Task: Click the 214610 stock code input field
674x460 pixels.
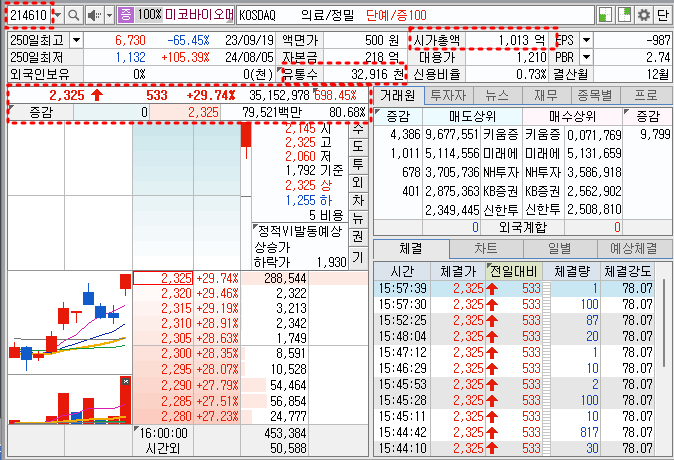Action: point(28,15)
